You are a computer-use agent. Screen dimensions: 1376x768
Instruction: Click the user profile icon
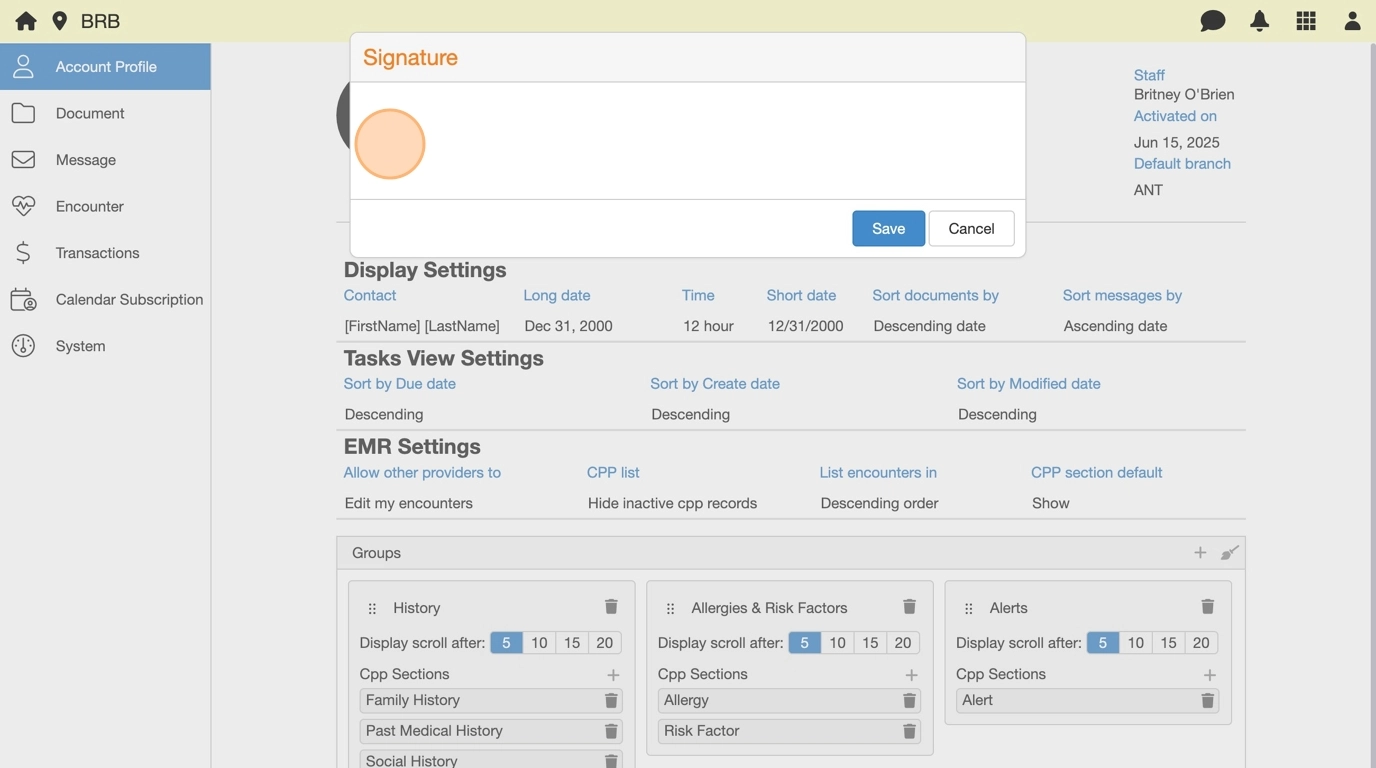pos(1352,21)
